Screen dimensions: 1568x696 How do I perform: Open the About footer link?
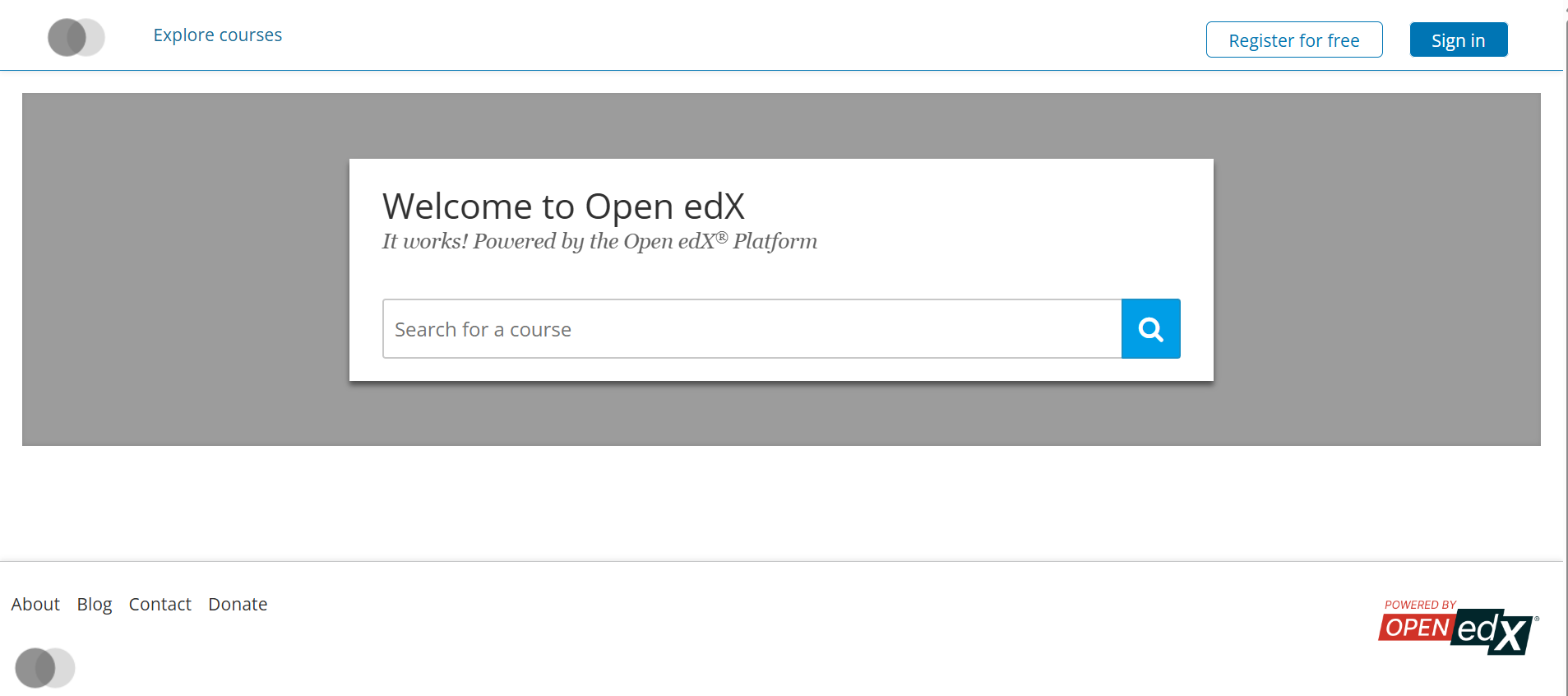pyautogui.click(x=35, y=605)
